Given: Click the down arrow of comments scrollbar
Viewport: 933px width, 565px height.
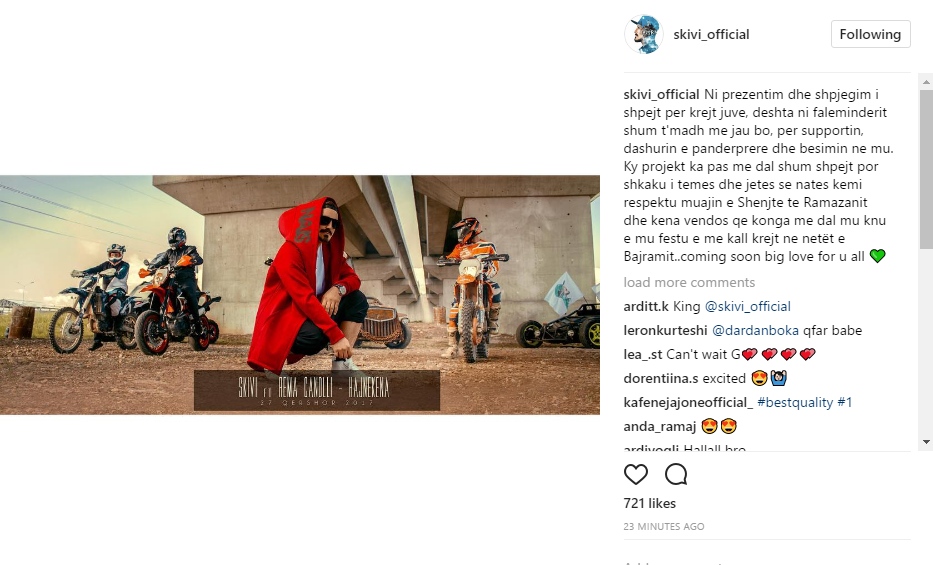Looking at the screenshot, I should pos(926,442).
